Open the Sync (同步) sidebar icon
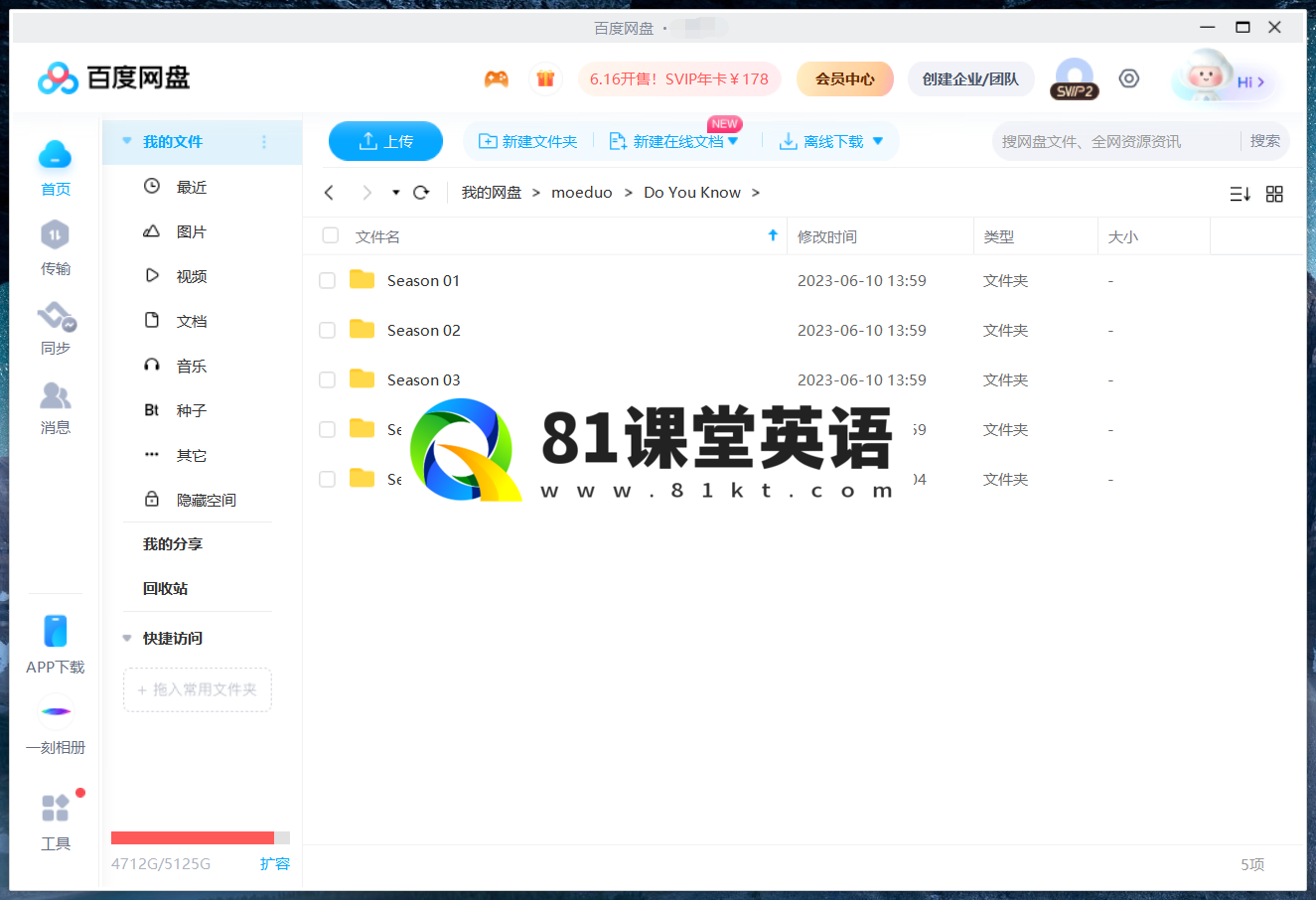 coord(56,317)
